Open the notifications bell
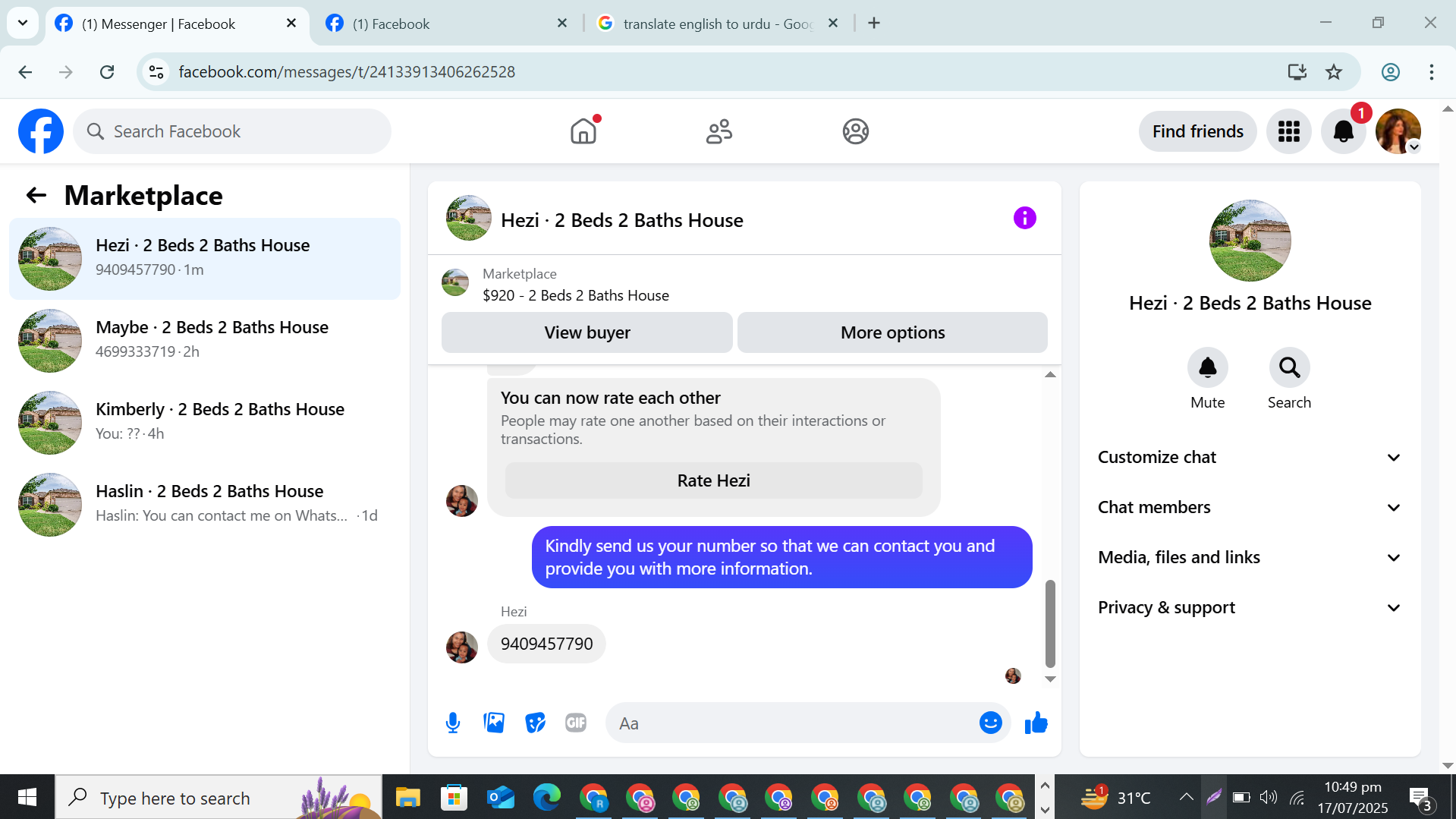Screen dimensions: 1456x819 point(1344,131)
